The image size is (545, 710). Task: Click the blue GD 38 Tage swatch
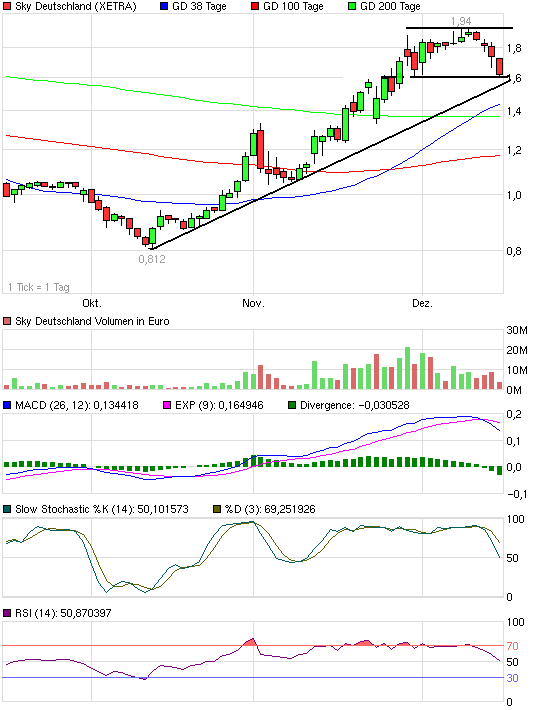click(x=164, y=6)
